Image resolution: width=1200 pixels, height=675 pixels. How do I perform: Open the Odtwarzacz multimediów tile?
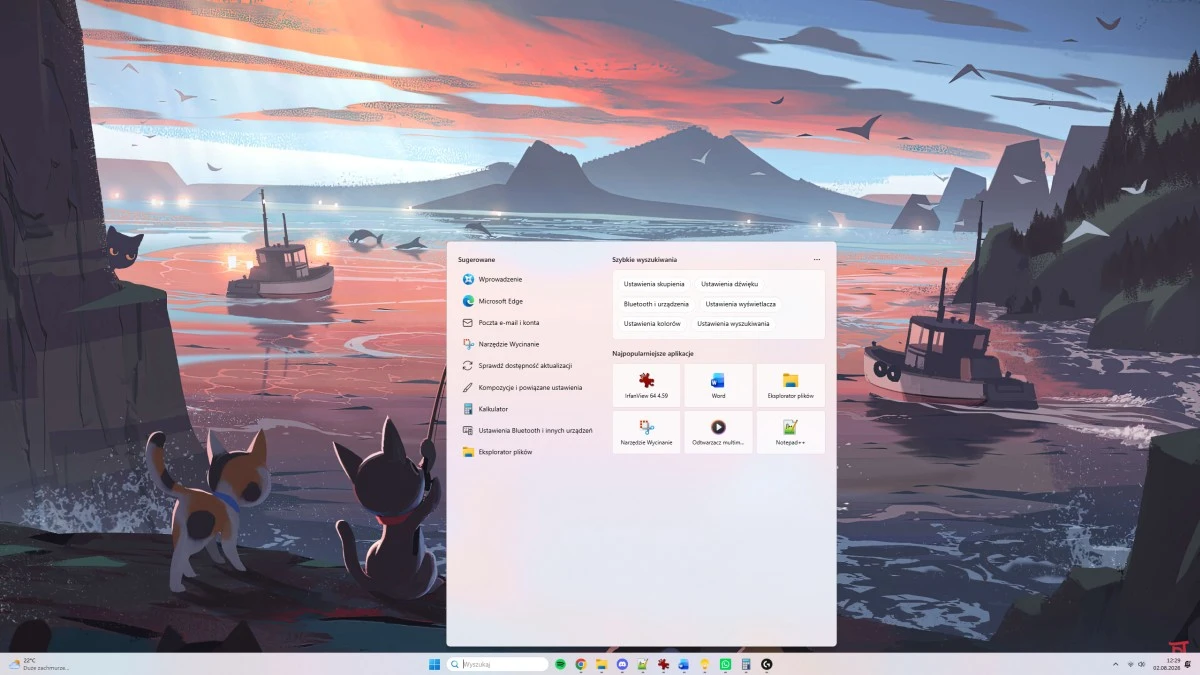[718, 432]
